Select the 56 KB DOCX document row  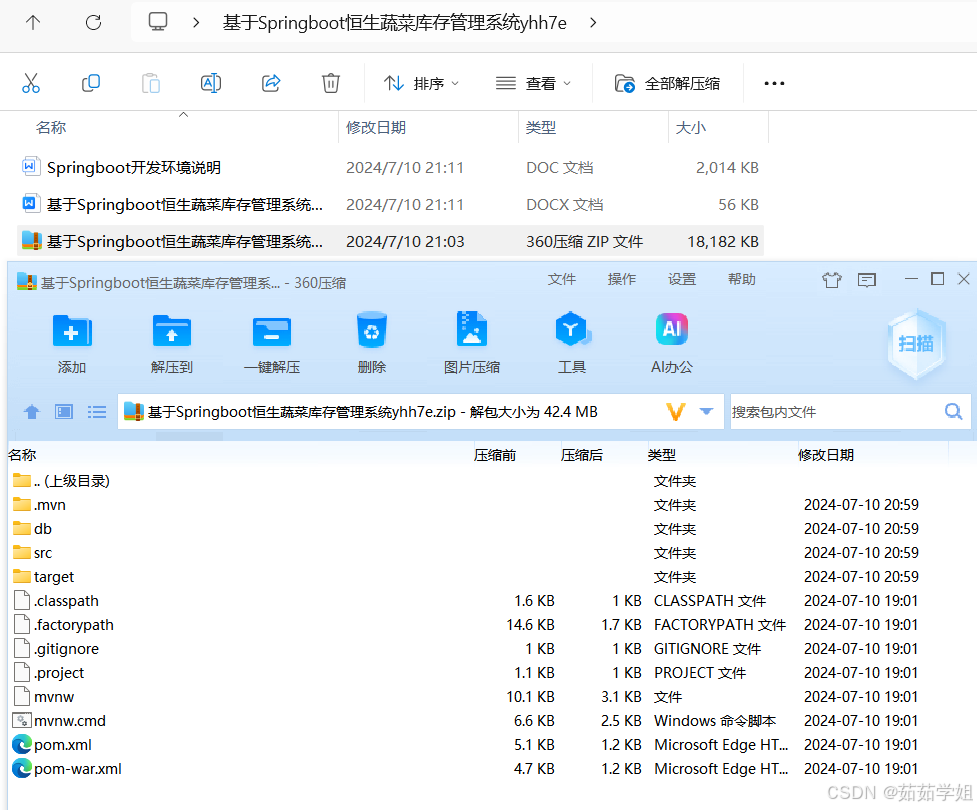(x=390, y=204)
